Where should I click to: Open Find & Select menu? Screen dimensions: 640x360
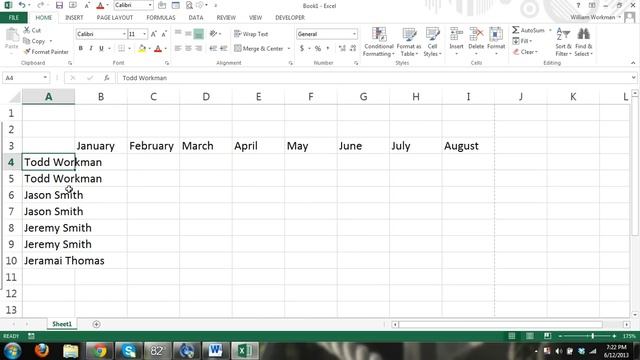[x=584, y=42]
